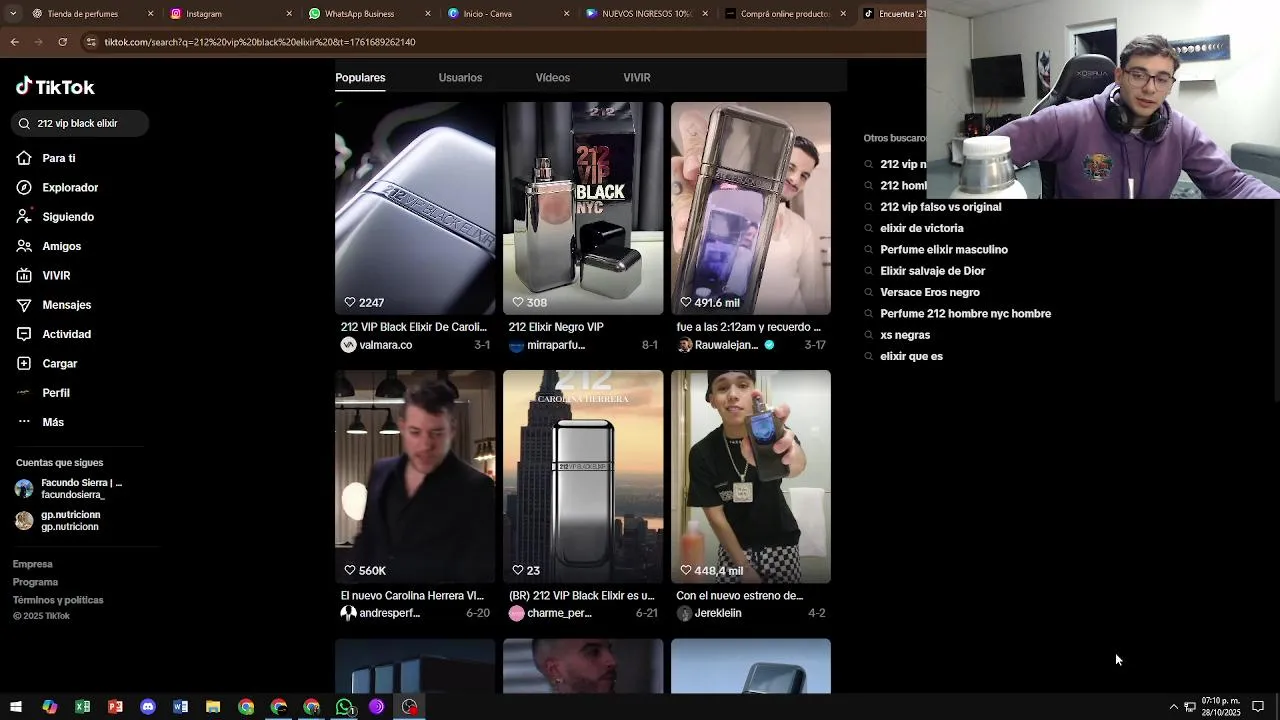
Task: Click the Empresa footer link
Action: (x=32, y=564)
